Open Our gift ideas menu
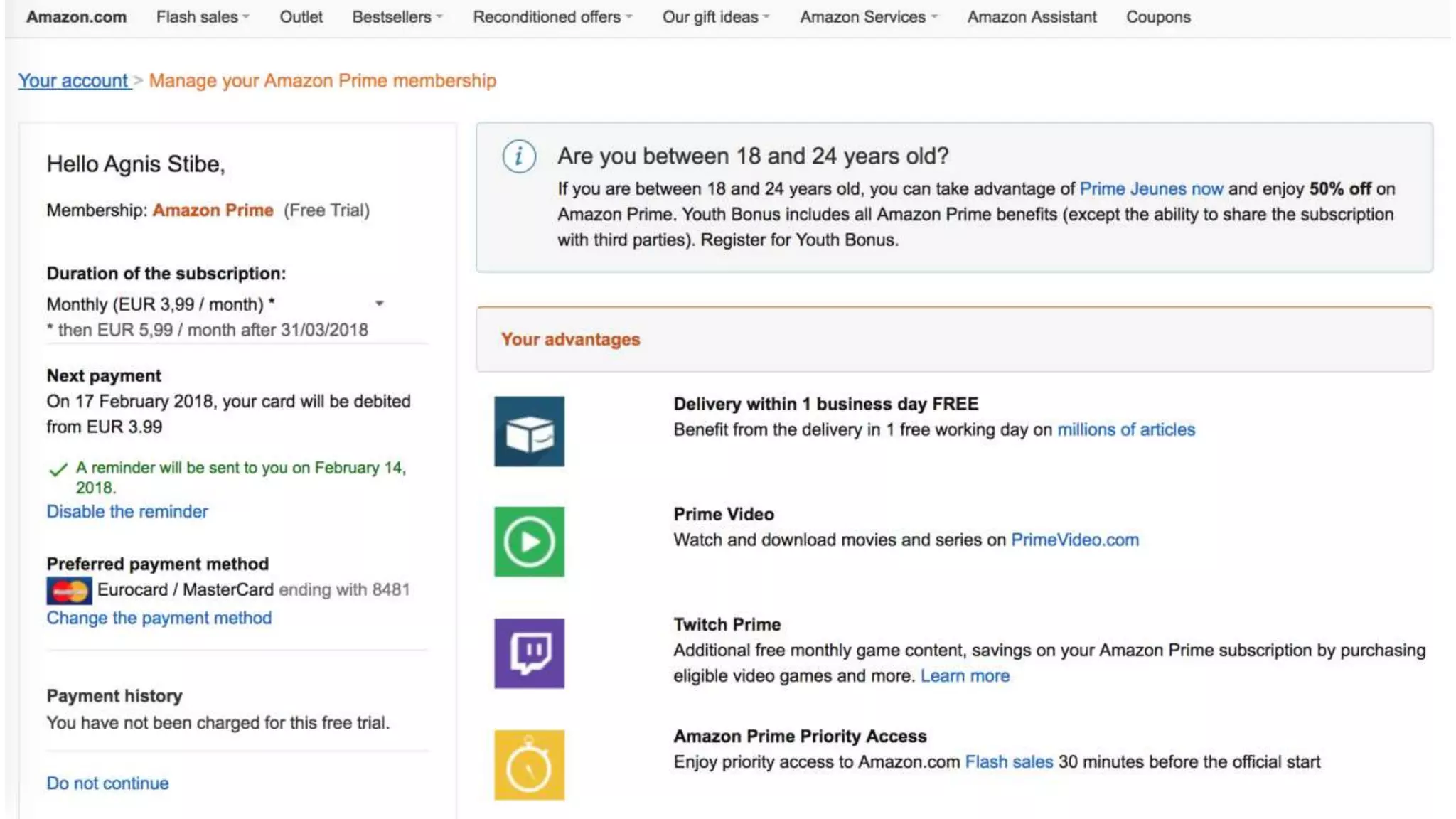The height and width of the screenshot is (819, 1456). [715, 17]
